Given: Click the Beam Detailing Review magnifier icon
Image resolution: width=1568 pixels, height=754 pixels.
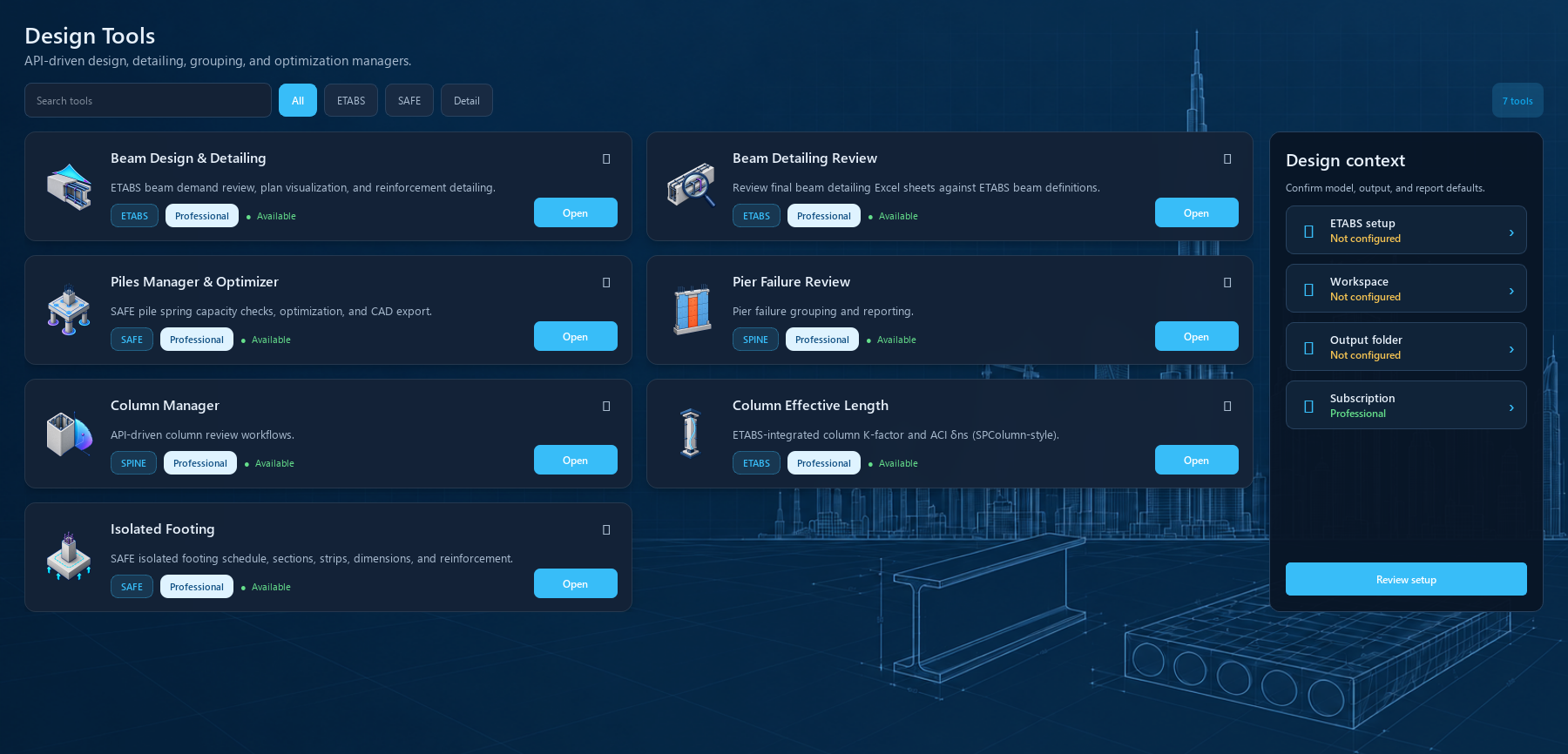Looking at the screenshot, I should [692, 186].
